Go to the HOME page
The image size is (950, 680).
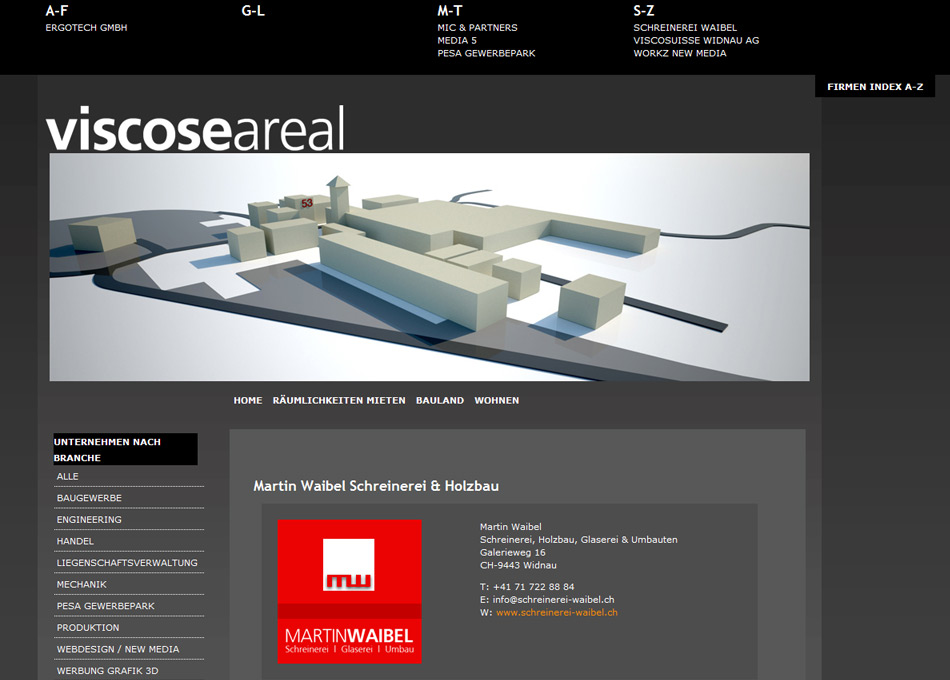click(x=248, y=401)
